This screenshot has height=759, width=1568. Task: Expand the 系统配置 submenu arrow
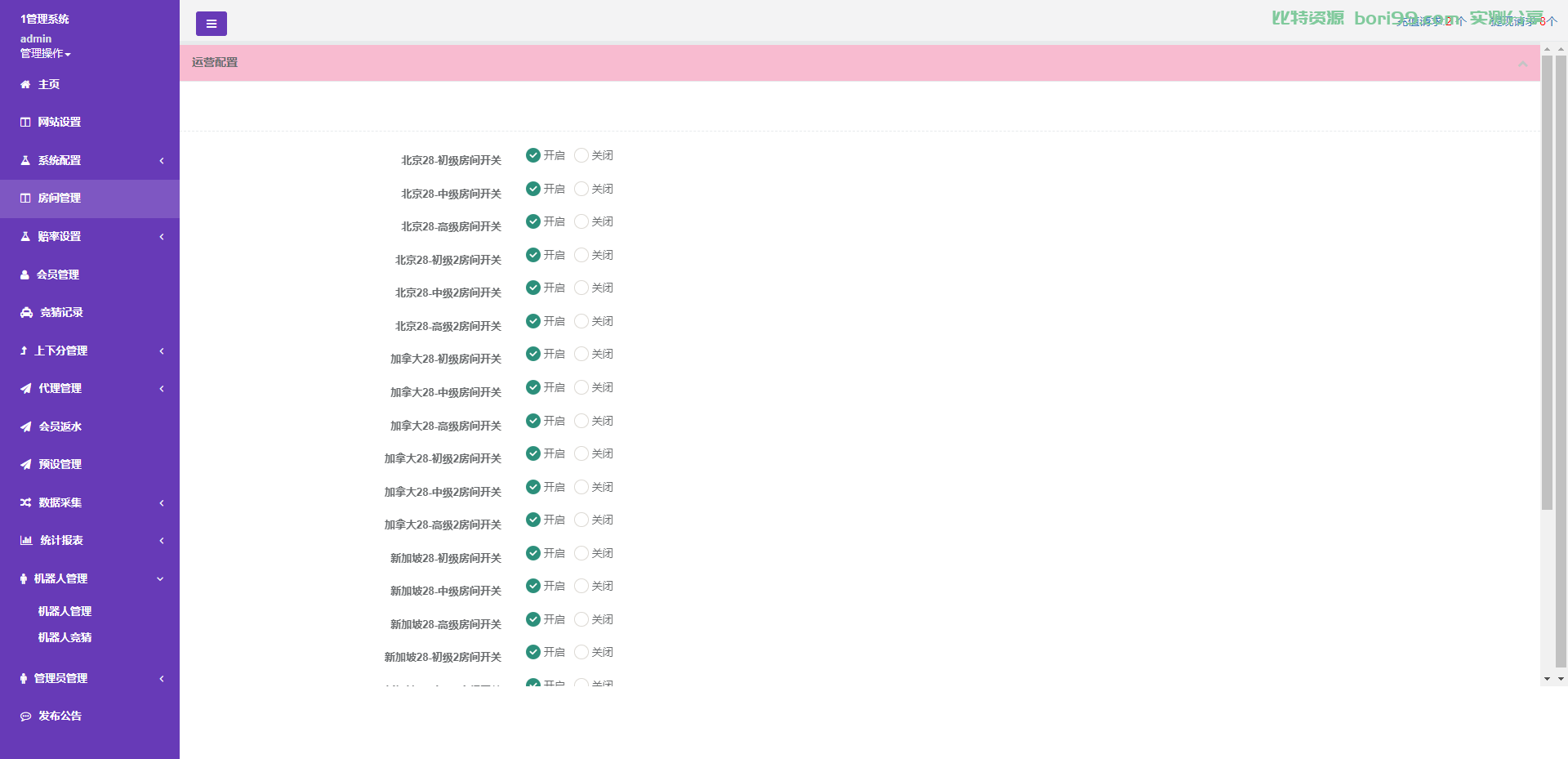pyautogui.click(x=162, y=160)
